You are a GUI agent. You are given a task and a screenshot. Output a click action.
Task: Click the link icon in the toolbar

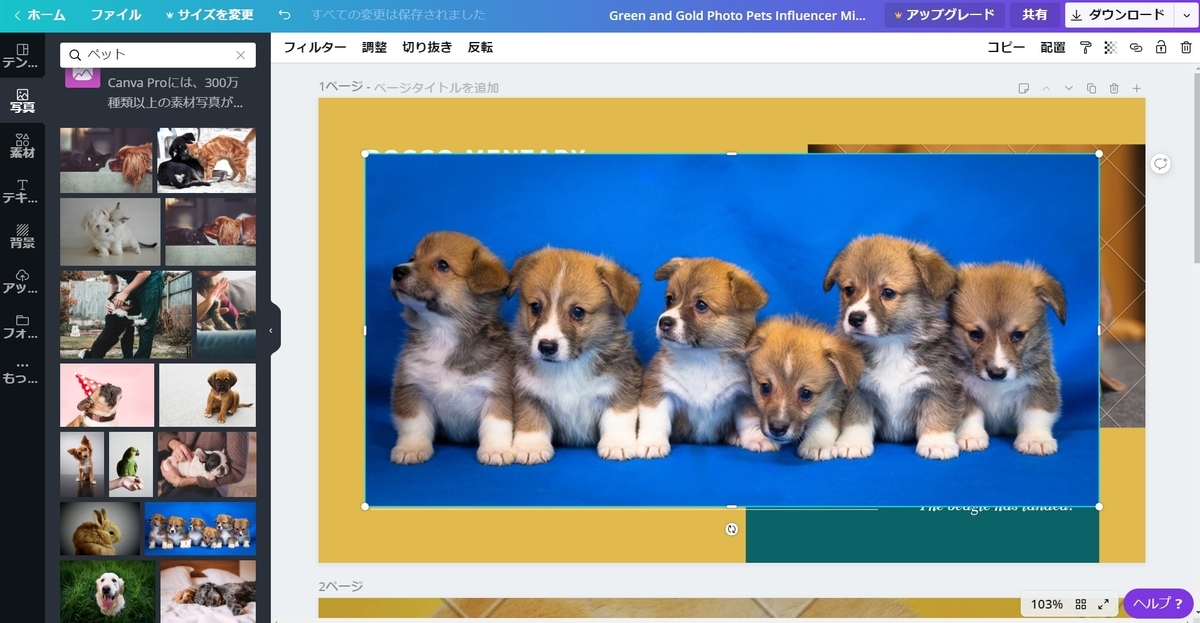tap(1135, 47)
